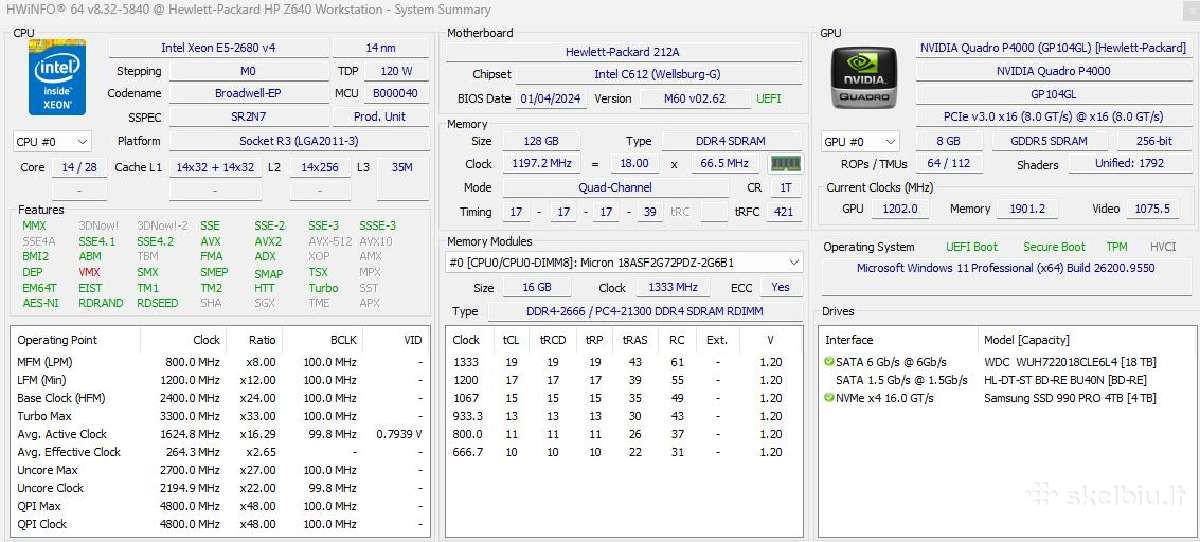The width and height of the screenshot is (1200, 542).
Task: Click the M60 v02.62 BIOS version value
Action: point(694,99)
